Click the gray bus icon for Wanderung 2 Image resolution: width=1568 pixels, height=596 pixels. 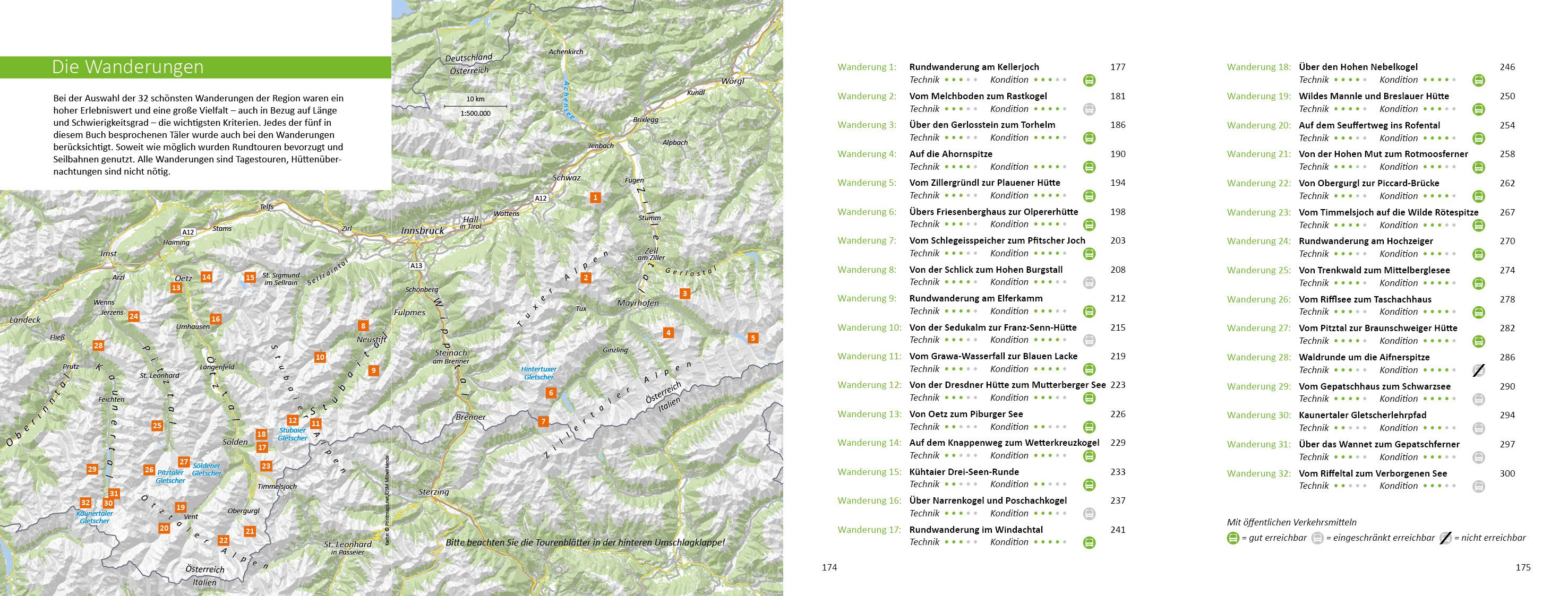(1089, 109)
